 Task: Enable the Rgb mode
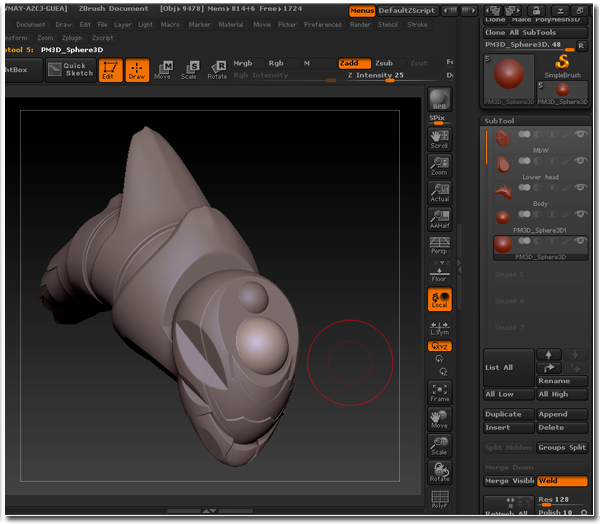click(x=282, y=63)
